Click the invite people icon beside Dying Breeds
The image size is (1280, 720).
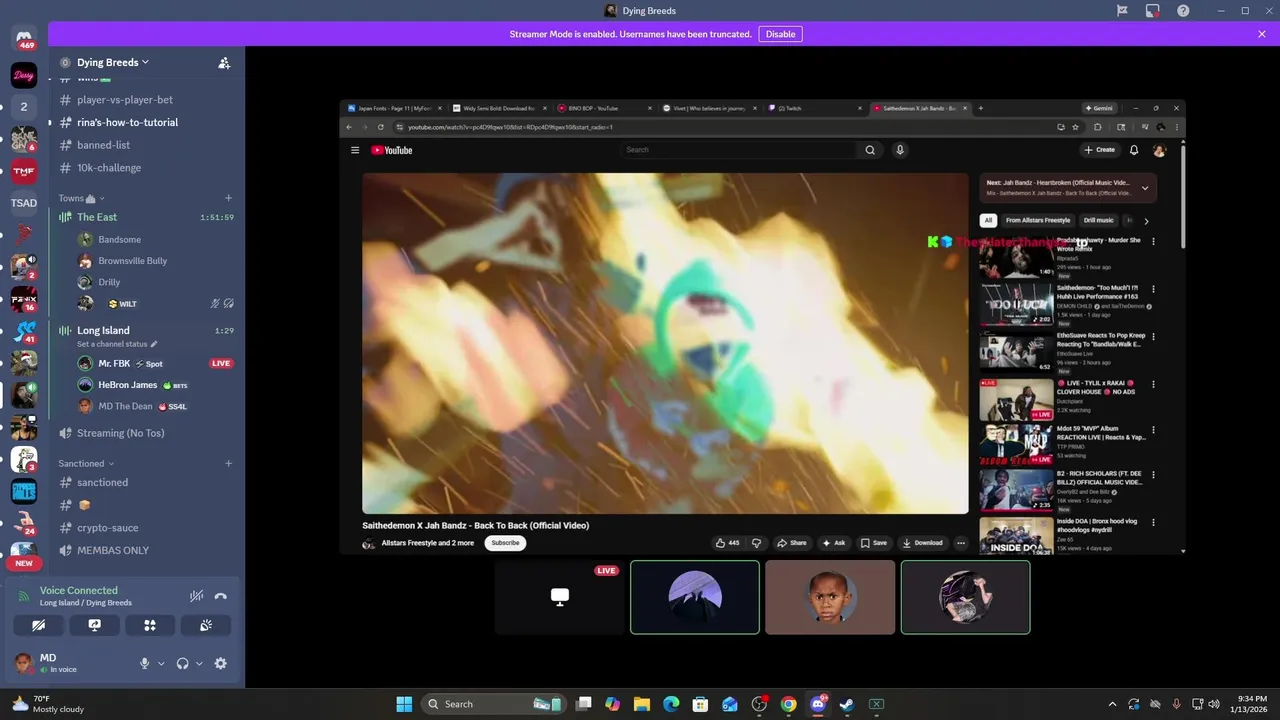224,62
